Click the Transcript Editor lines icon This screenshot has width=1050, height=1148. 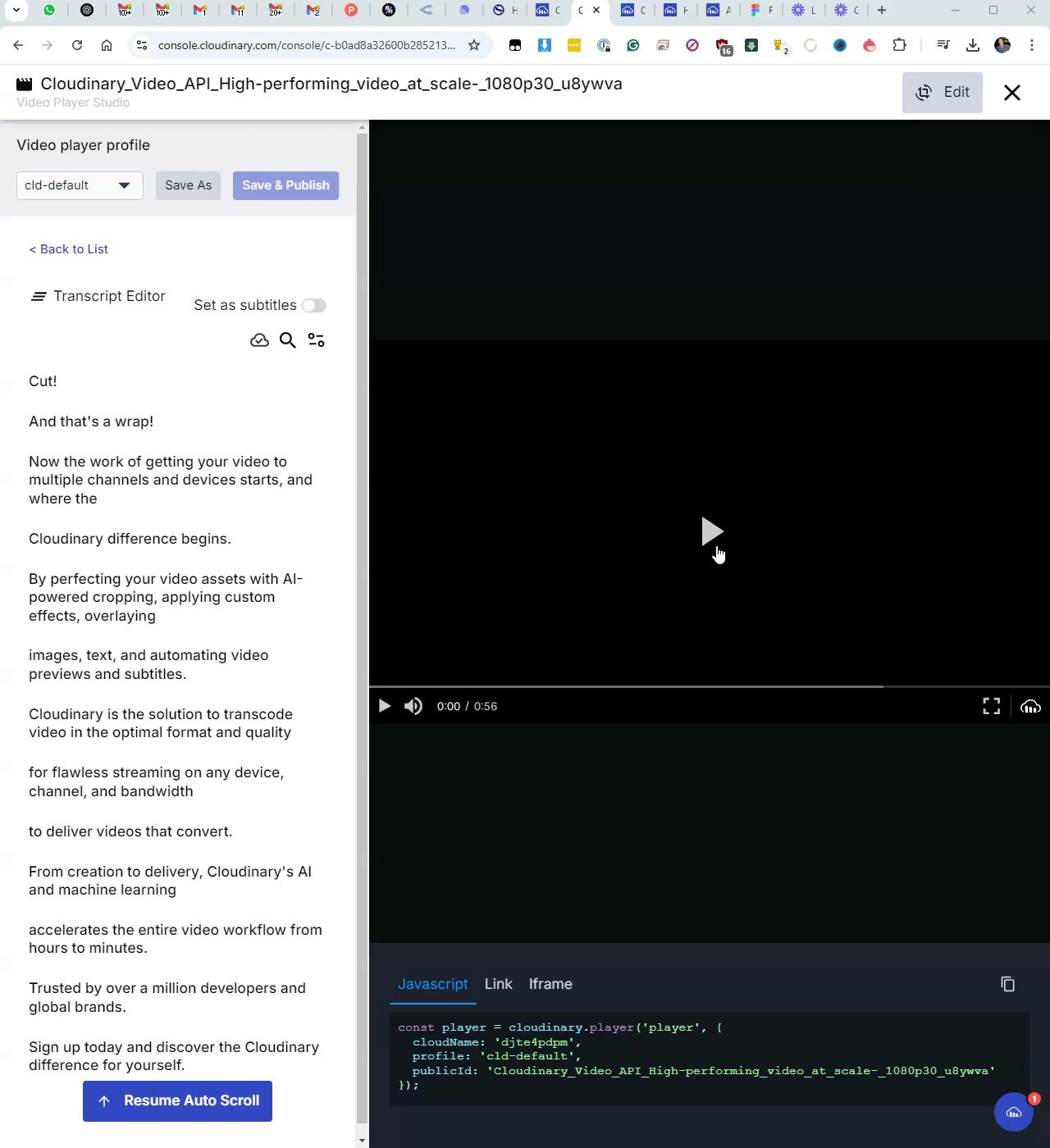[x=38, y=296]
